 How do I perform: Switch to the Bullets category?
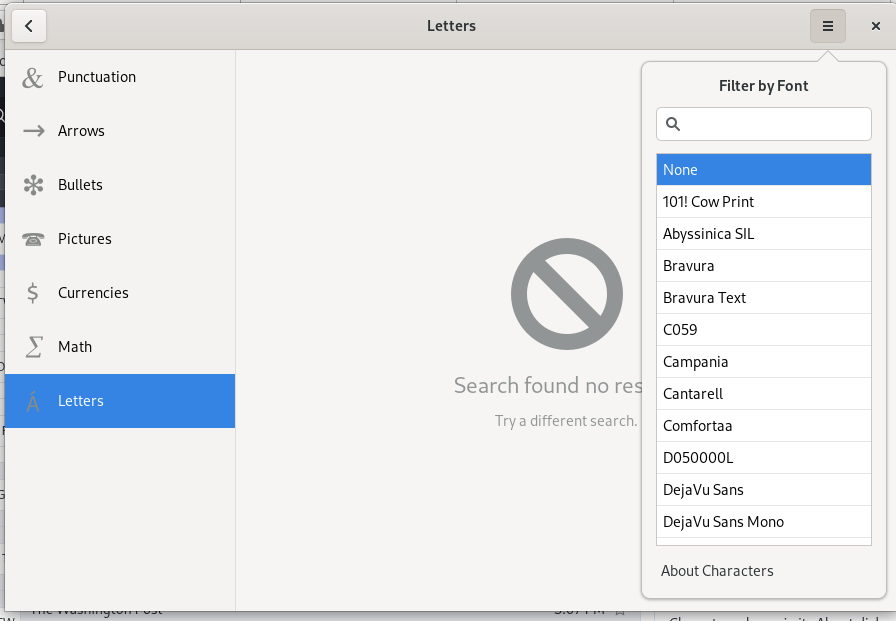tap(120, 185)
